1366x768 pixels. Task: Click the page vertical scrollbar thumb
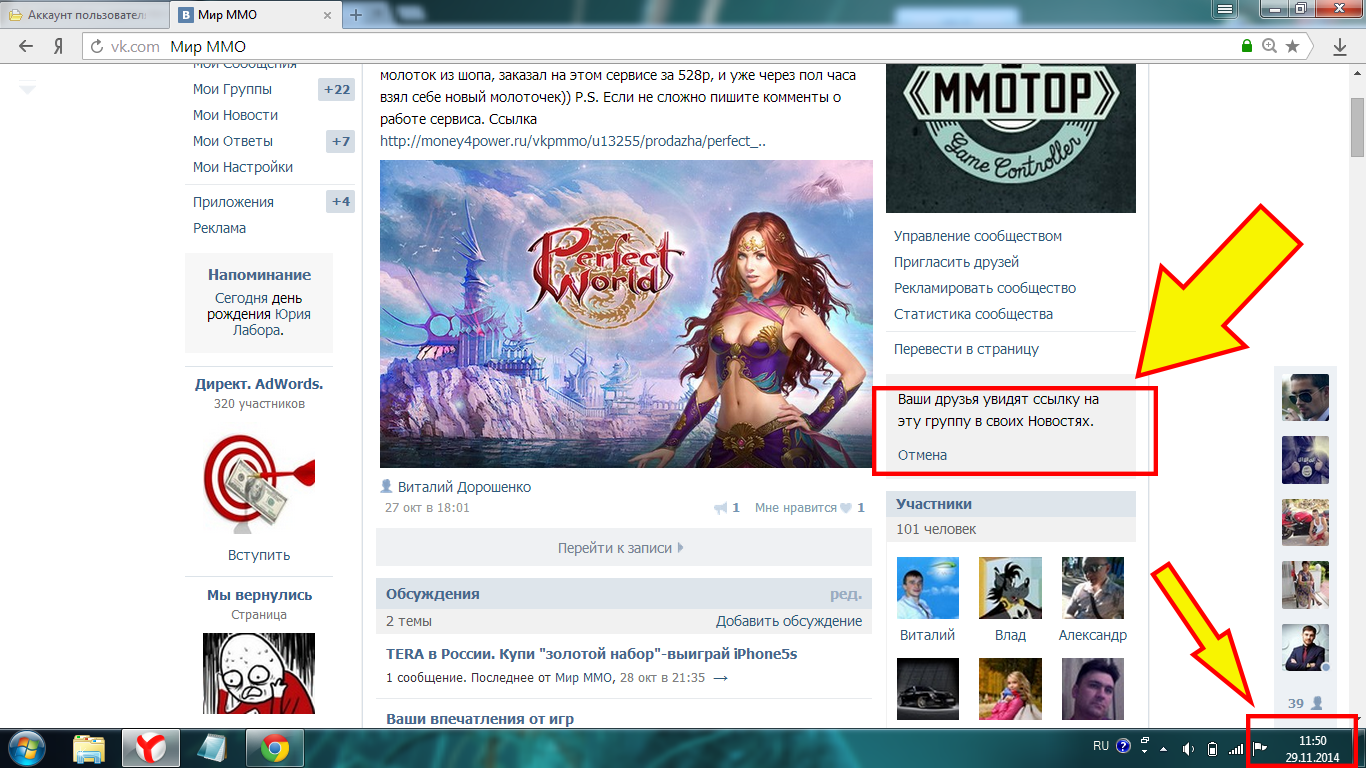pyautogui.click(x=1357, y=127)
